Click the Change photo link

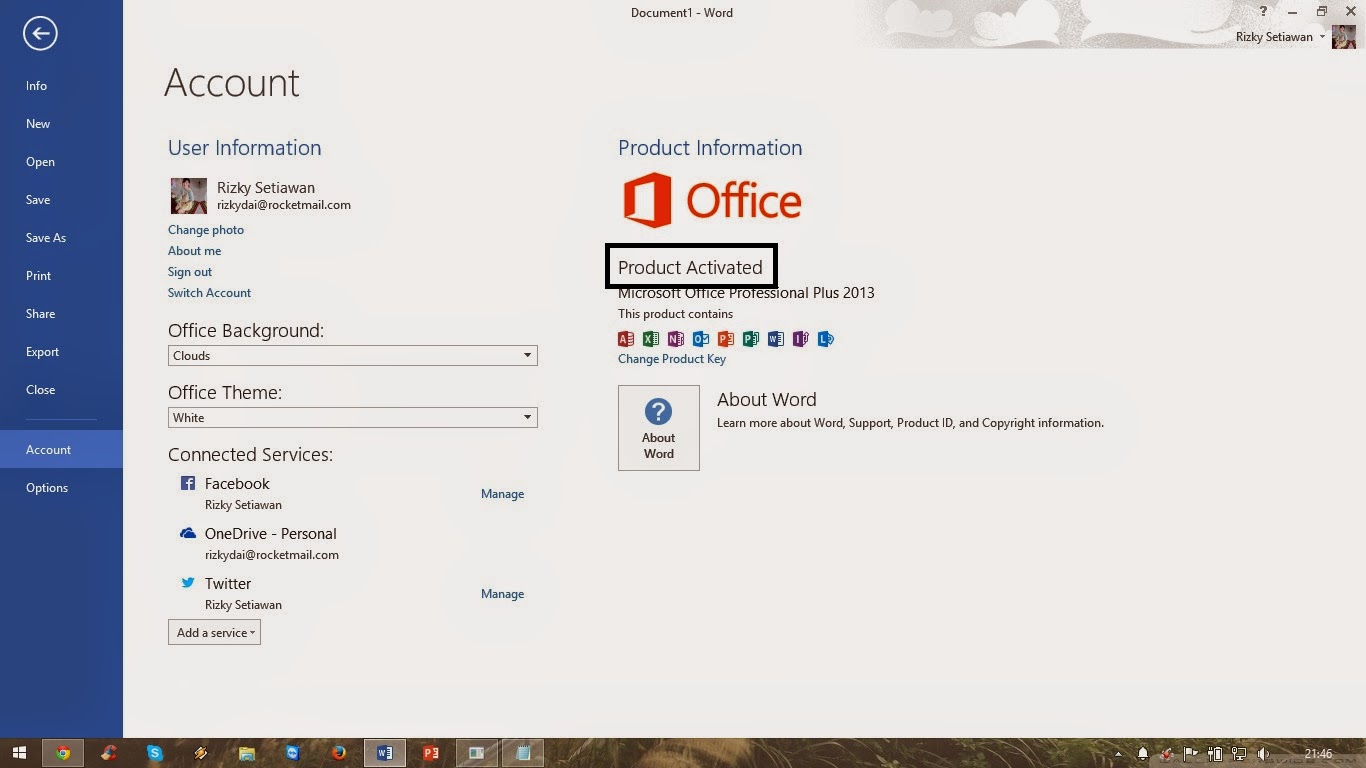coord(206,230)
